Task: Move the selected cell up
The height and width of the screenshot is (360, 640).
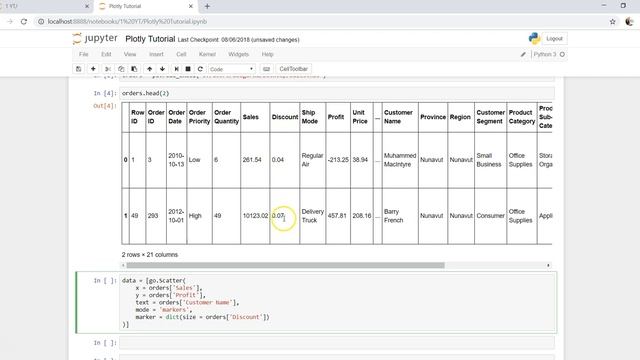Action: [149, 69]
